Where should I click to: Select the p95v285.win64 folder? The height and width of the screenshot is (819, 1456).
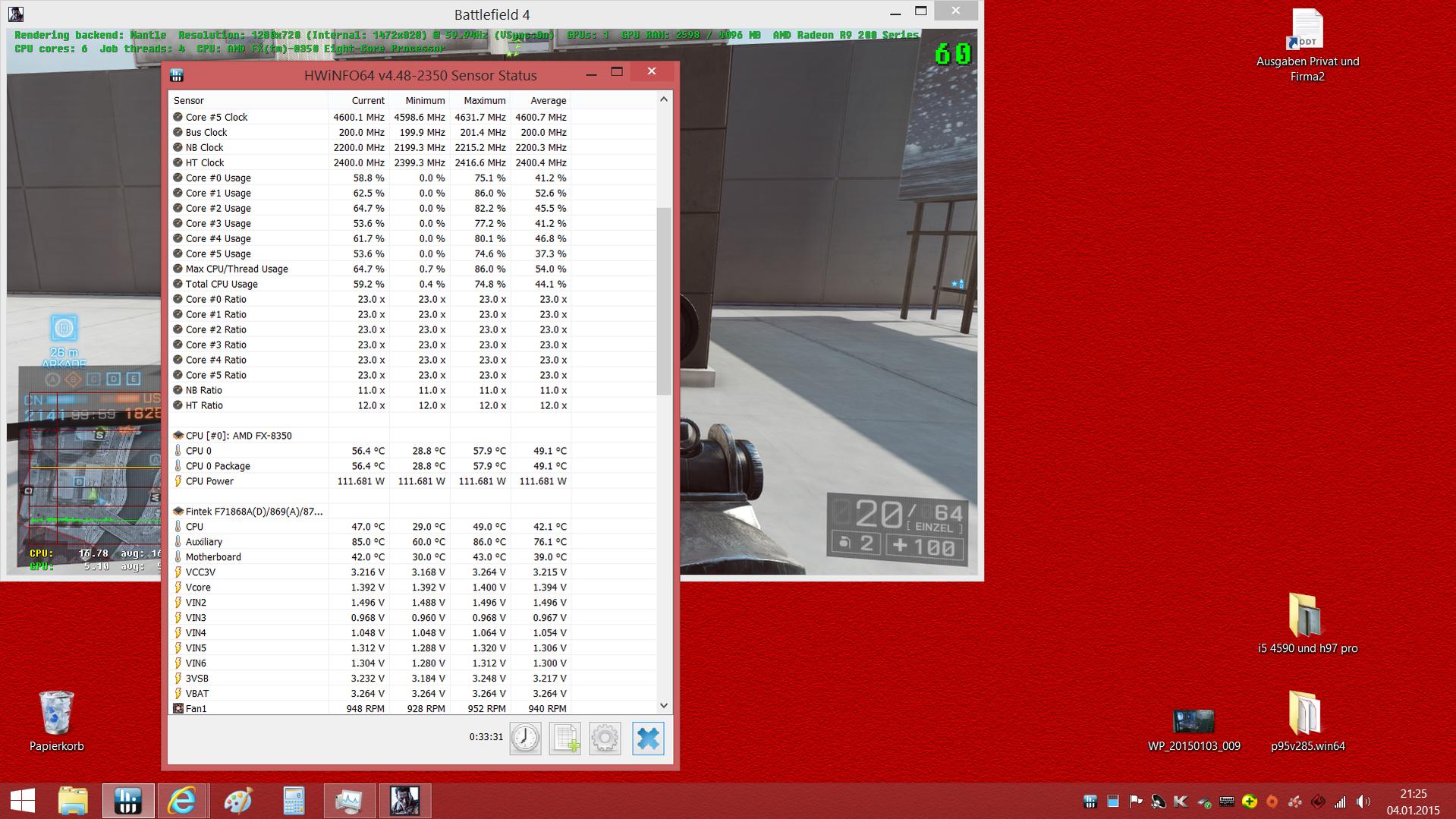pyautogui.click(x=1307, y=721)
